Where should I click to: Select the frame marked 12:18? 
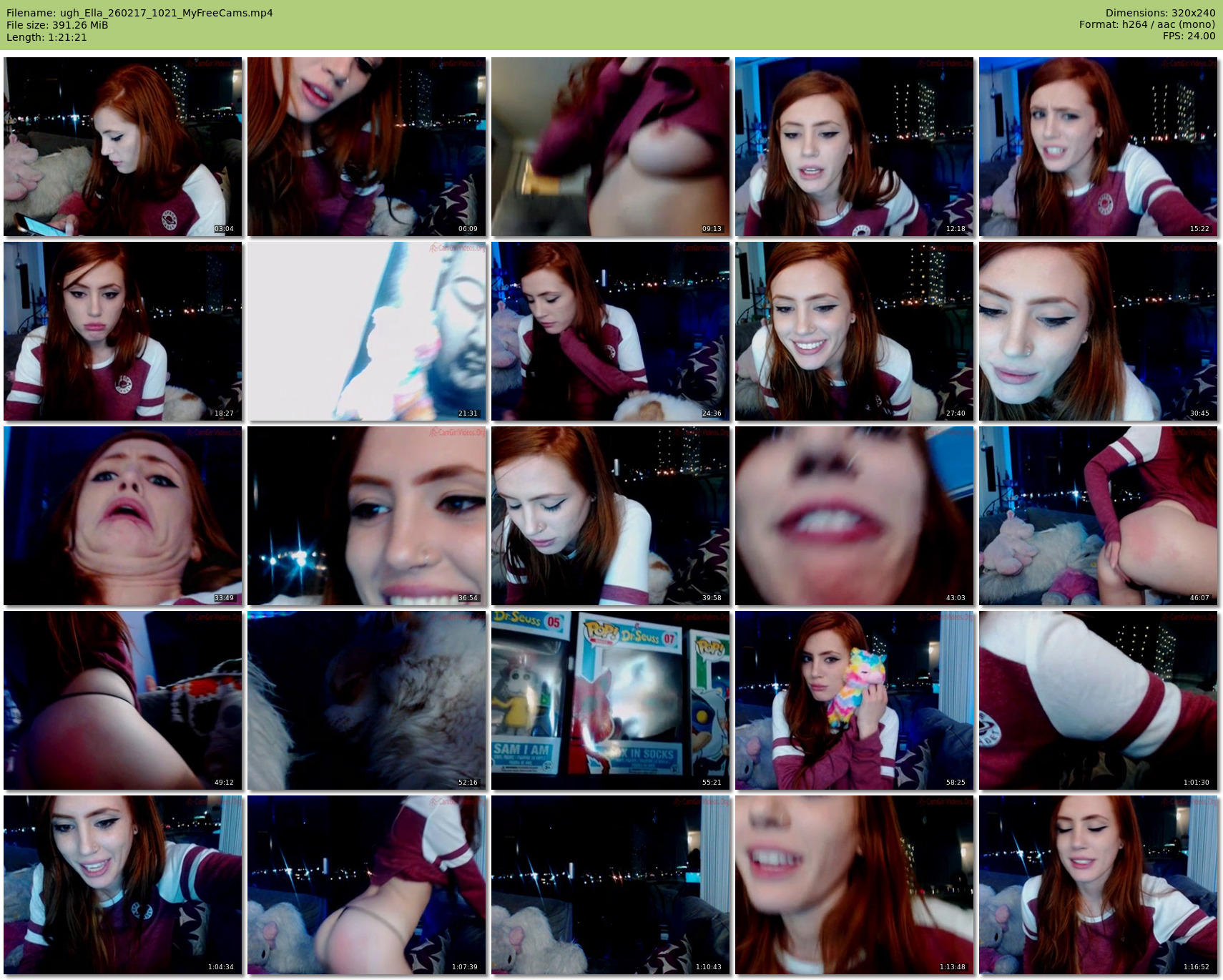854,147
